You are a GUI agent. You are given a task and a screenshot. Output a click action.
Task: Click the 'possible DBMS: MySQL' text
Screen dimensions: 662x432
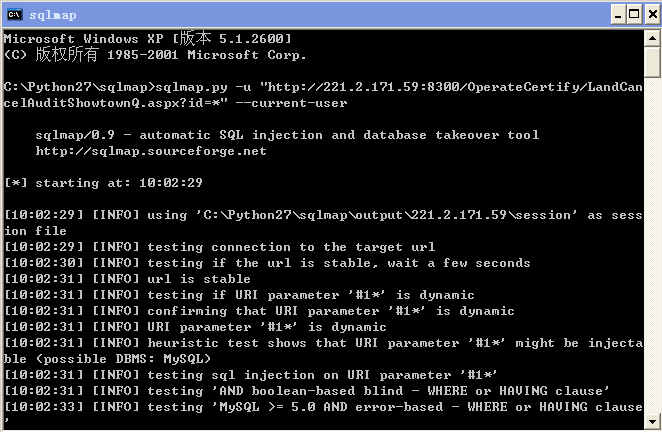(x=128, y=359)
